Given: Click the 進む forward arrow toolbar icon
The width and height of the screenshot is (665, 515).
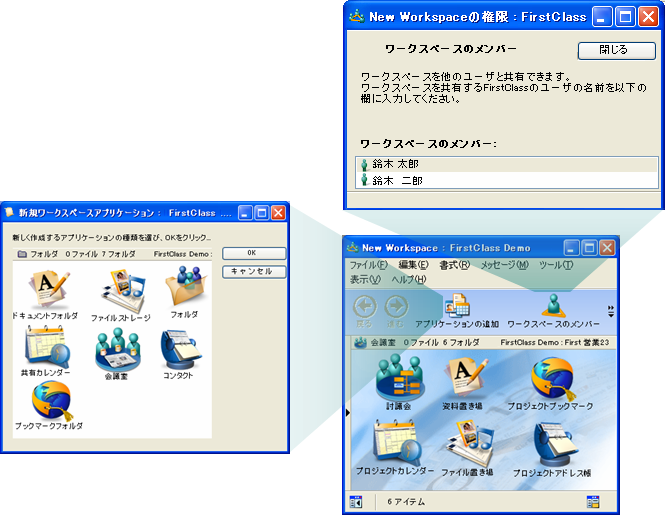Looking at the screenshot, I should point(396,307).
